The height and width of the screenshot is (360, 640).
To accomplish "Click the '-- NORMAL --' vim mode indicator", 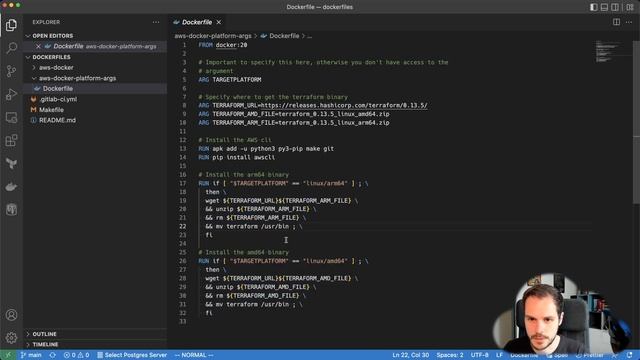I will (194, 355).
